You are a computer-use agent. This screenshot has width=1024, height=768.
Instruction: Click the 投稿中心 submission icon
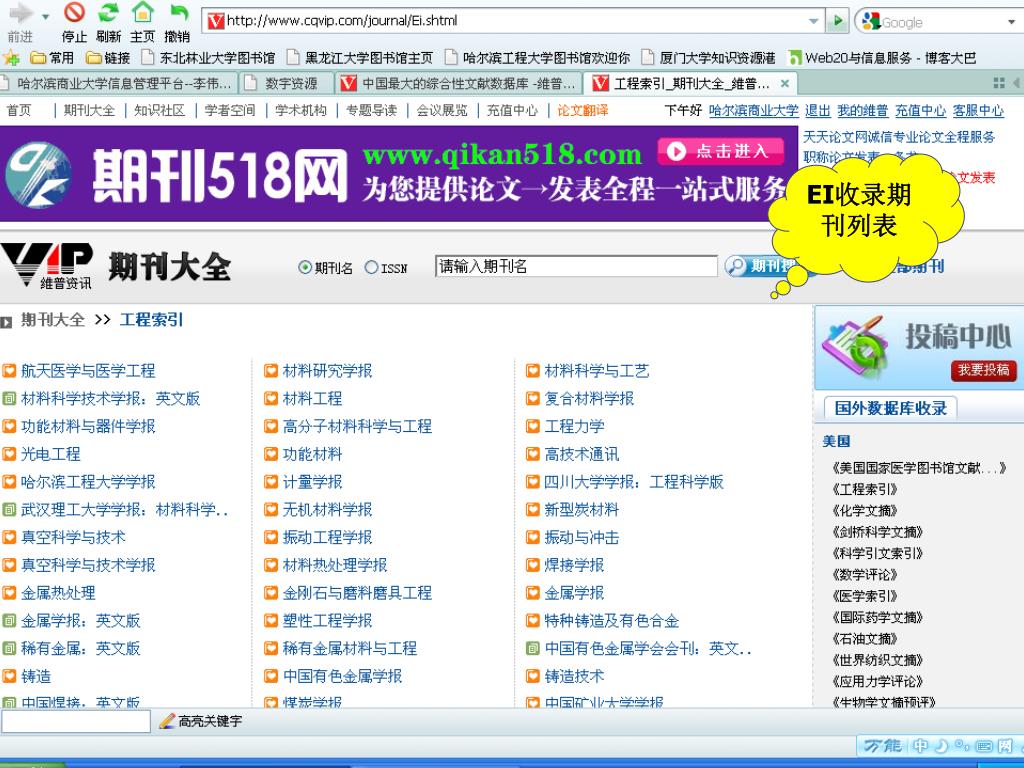coord(856,346)
